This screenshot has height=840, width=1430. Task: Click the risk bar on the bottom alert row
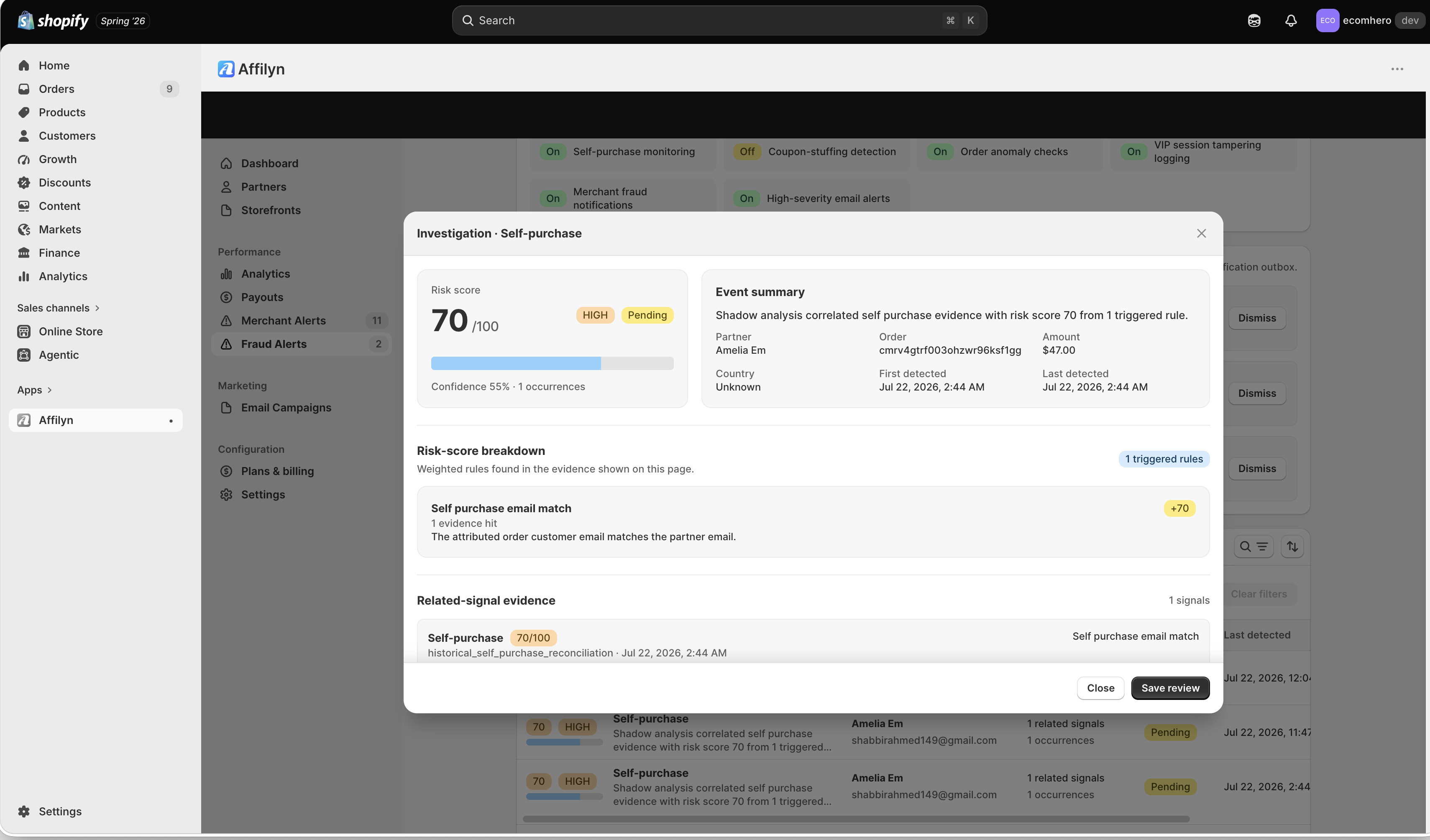tap(564, 797)
